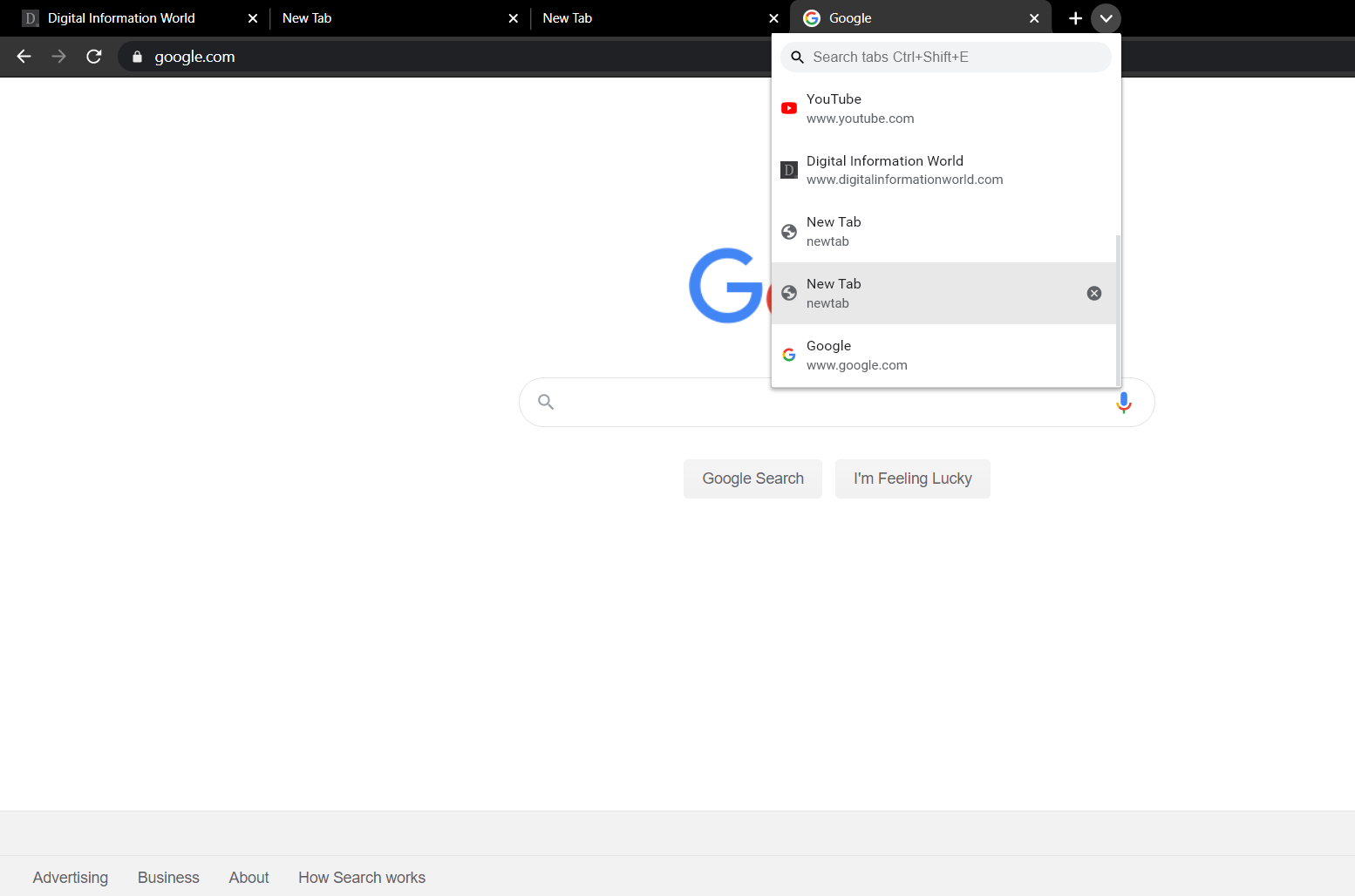Viewport: 1355px width, 896px height.
Task: Activate the microphone icon for voice search
Action: click(1123, 402)
